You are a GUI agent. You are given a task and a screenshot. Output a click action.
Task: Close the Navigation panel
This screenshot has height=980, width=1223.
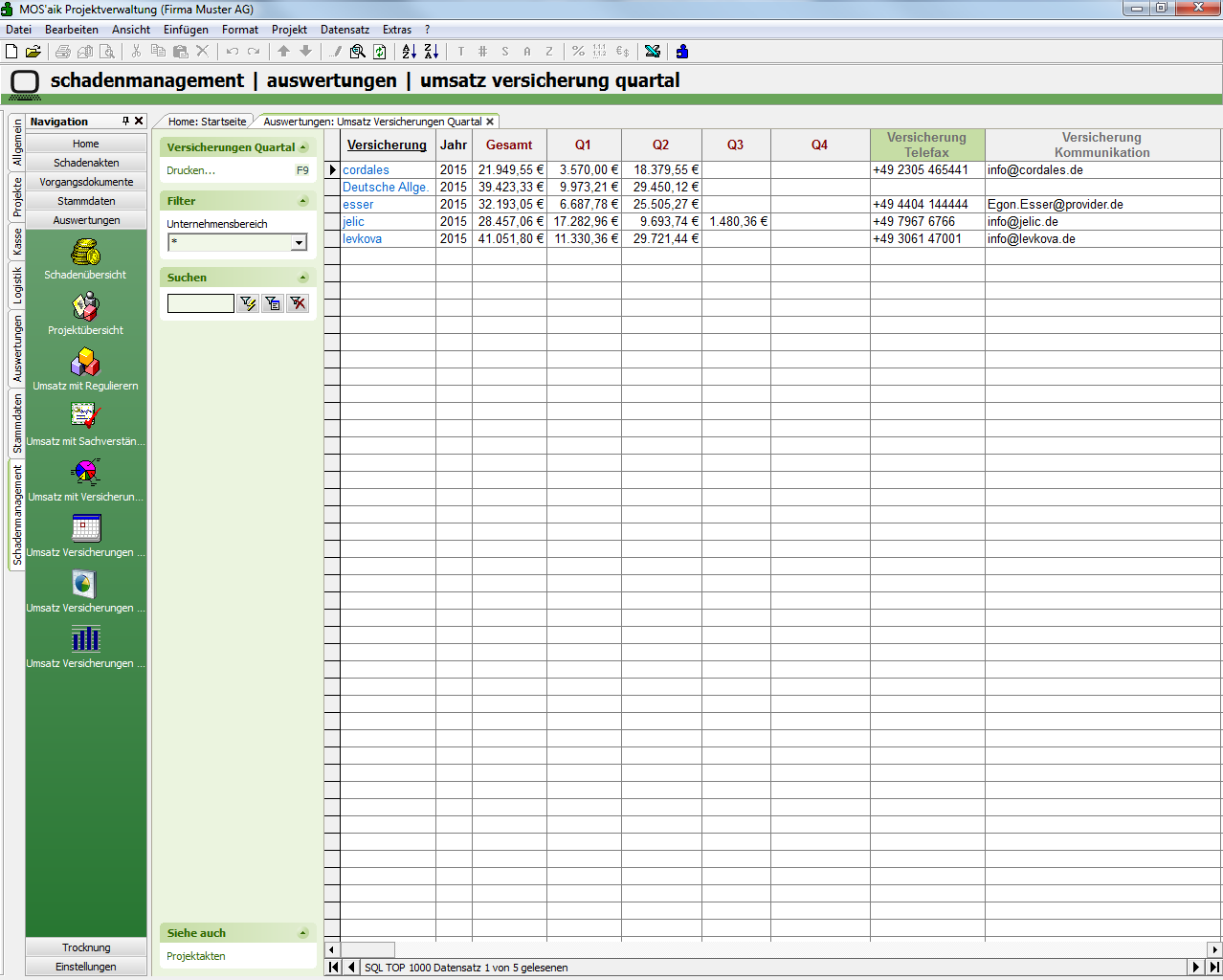(139, 122)
